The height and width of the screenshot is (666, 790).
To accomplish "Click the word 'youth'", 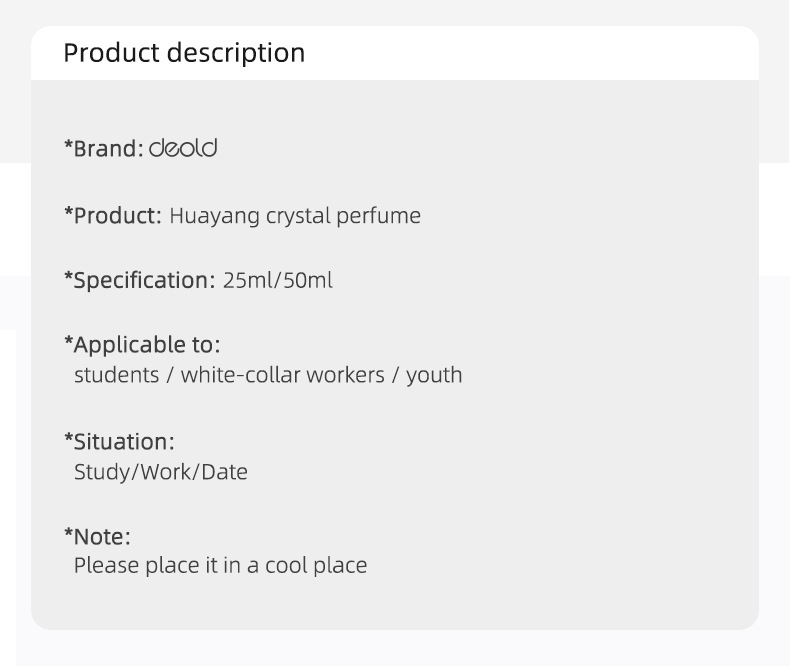I will 434,375.
